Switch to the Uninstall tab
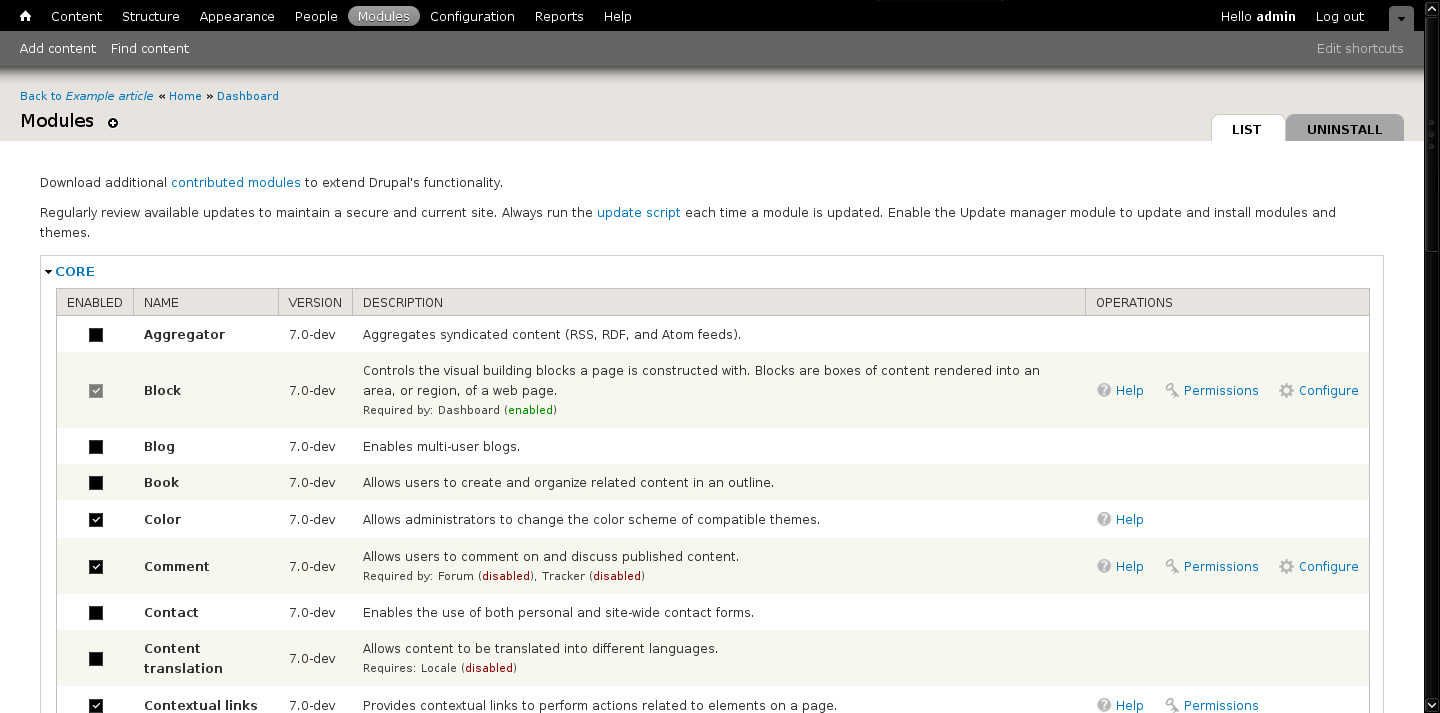 pos(1344,129)
